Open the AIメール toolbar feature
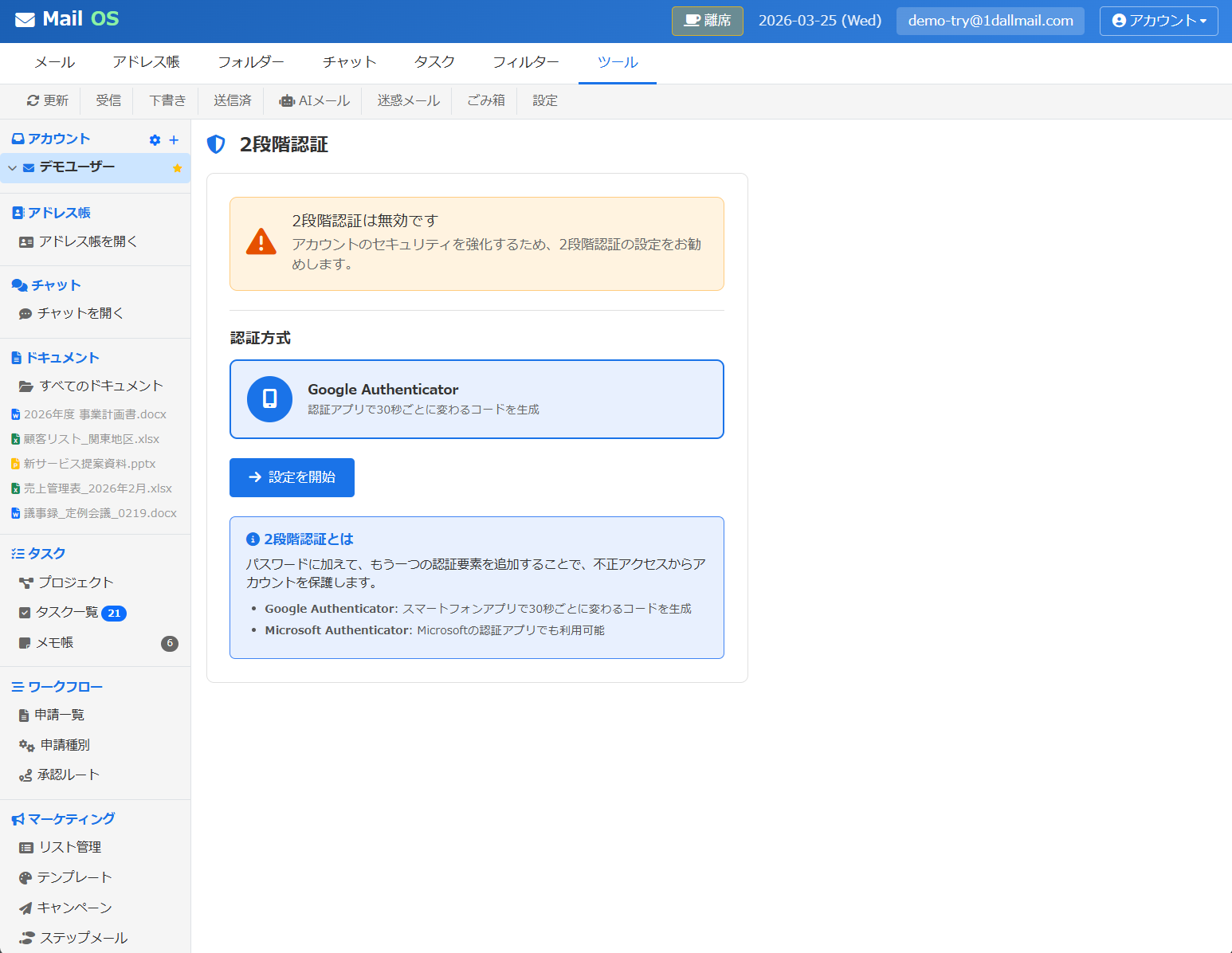Screen dimensions: 1232x953 pos(314,100)
